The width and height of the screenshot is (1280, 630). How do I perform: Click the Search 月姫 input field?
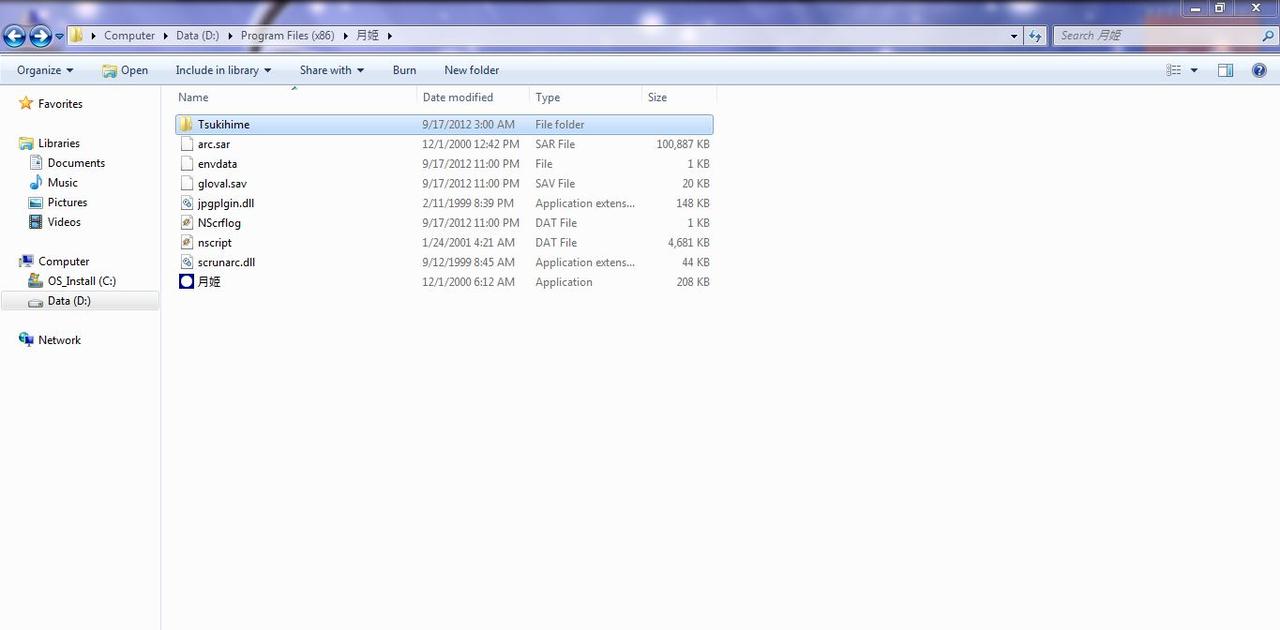(x=1155, y=35)
